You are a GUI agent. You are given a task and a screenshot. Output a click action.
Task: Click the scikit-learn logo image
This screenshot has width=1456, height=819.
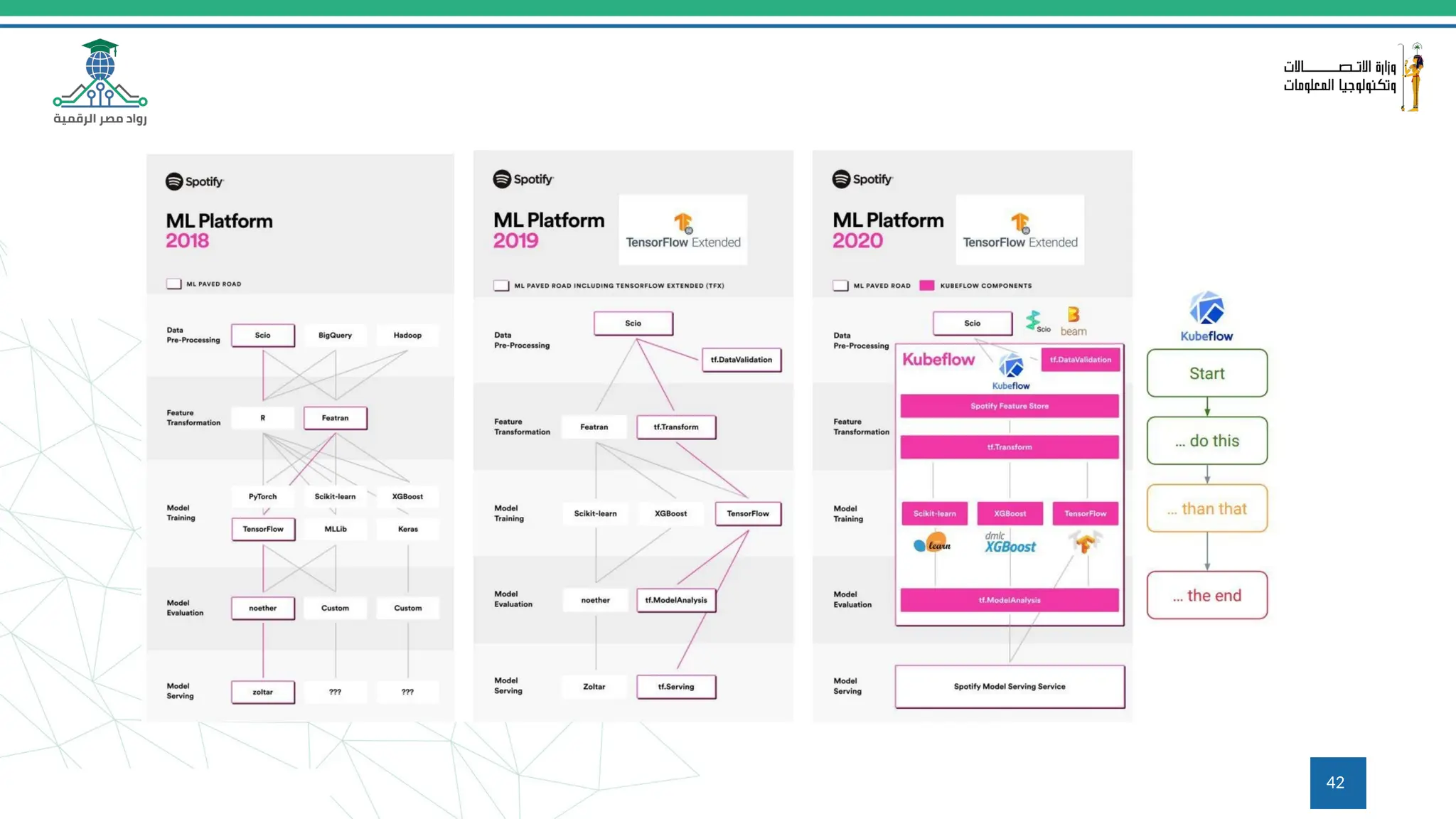coord(933,544)
